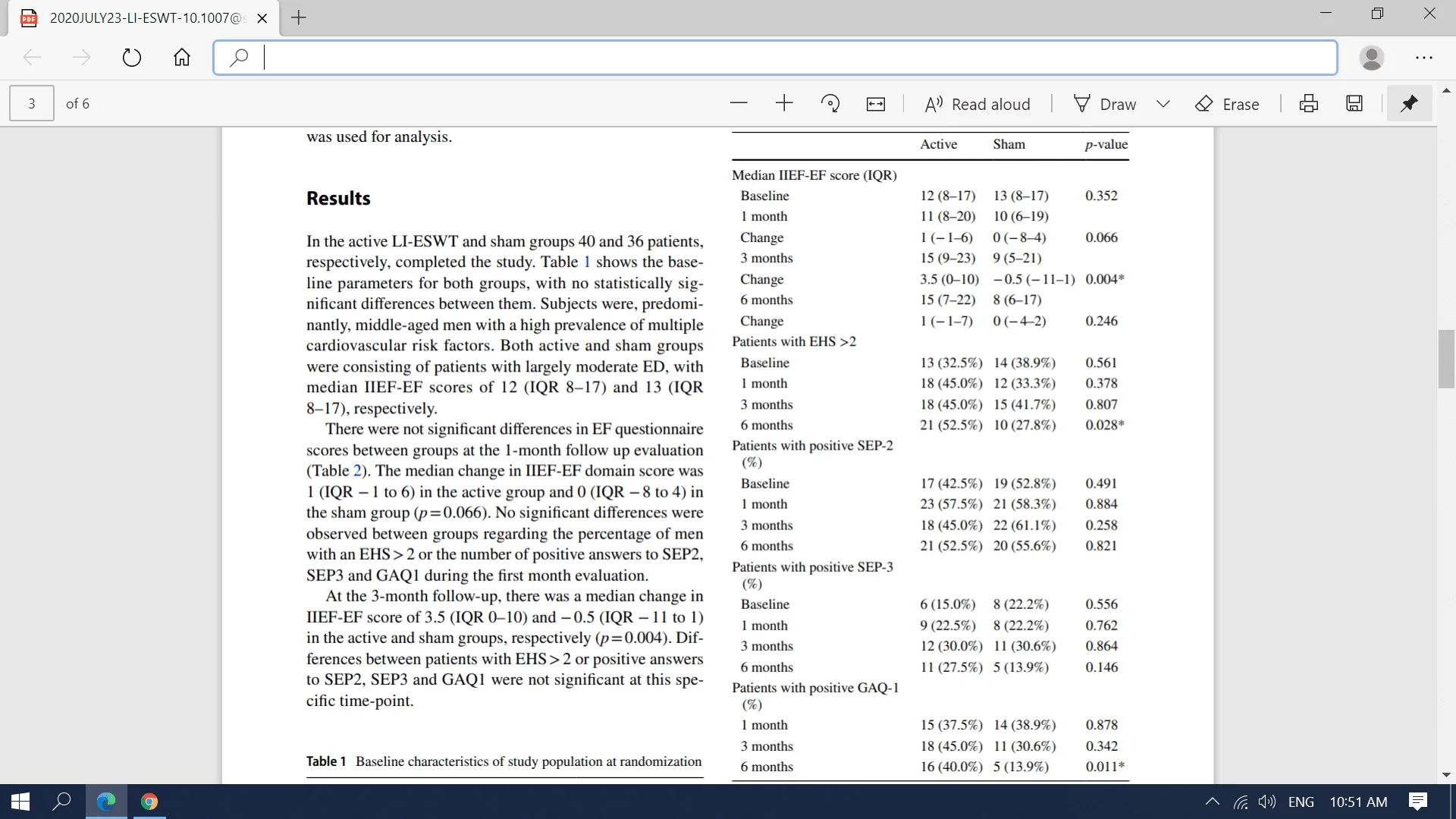
Task: Zoom in with the plus icon
Action: tap(784, 103)
